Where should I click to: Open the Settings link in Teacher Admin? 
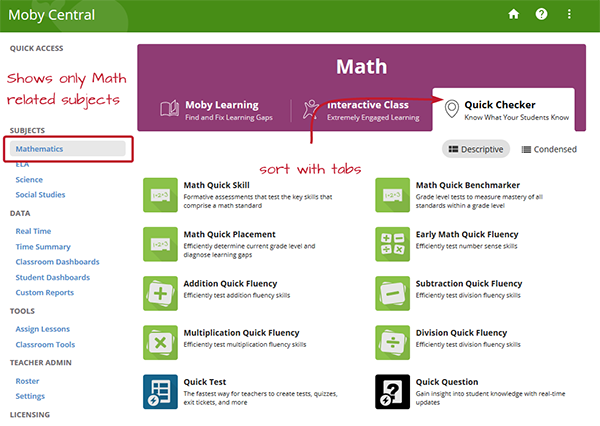pyautogui.click(x=30, y=396)
